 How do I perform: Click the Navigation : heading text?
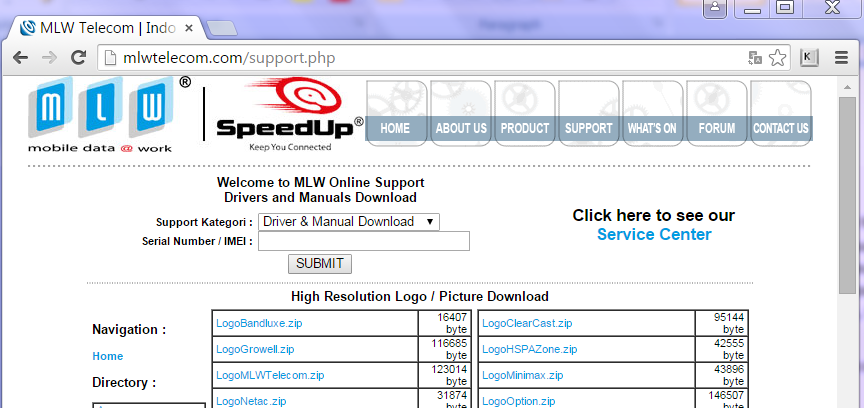pos(129,330)
